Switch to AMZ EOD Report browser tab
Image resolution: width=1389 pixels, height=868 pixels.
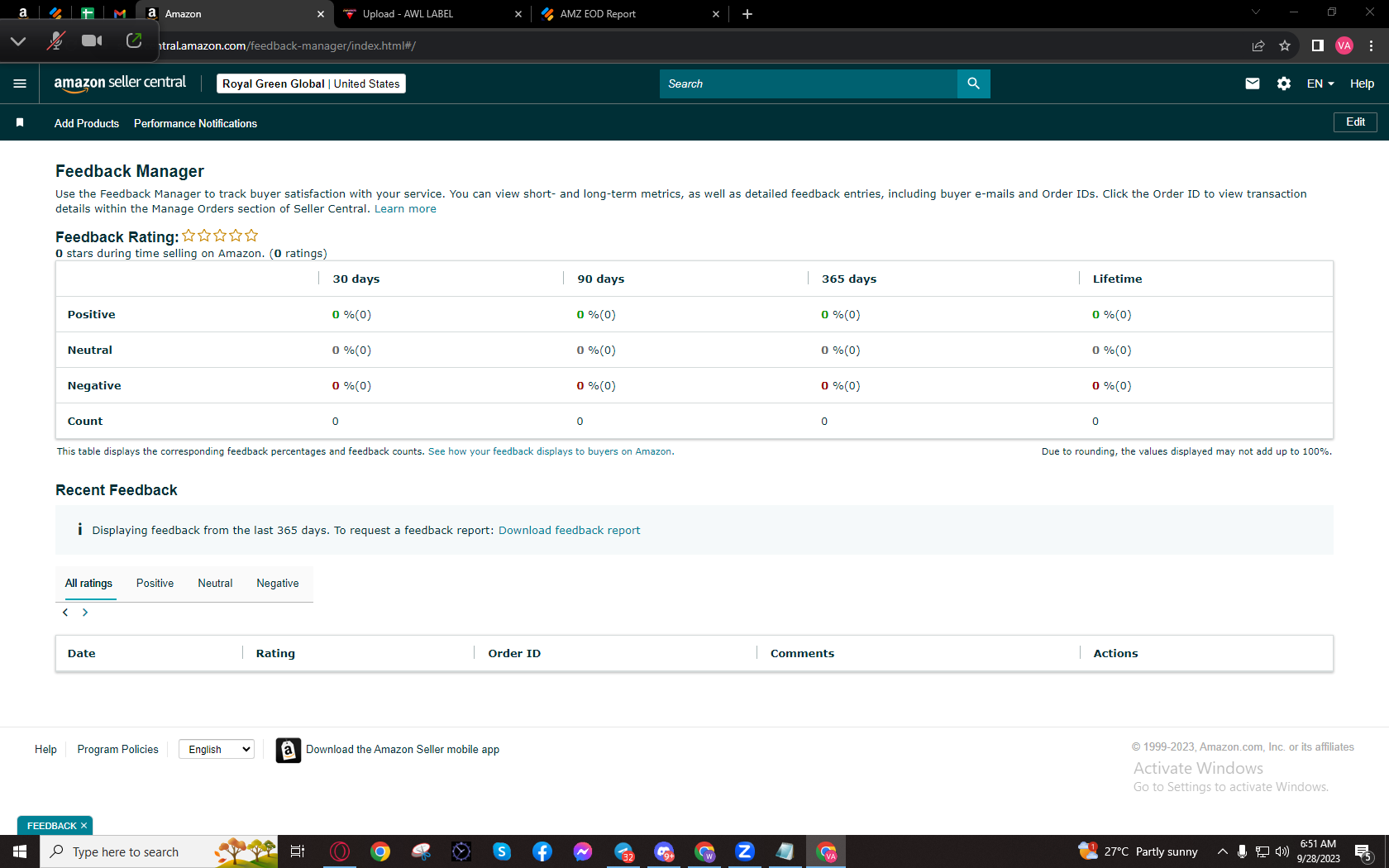630,14
